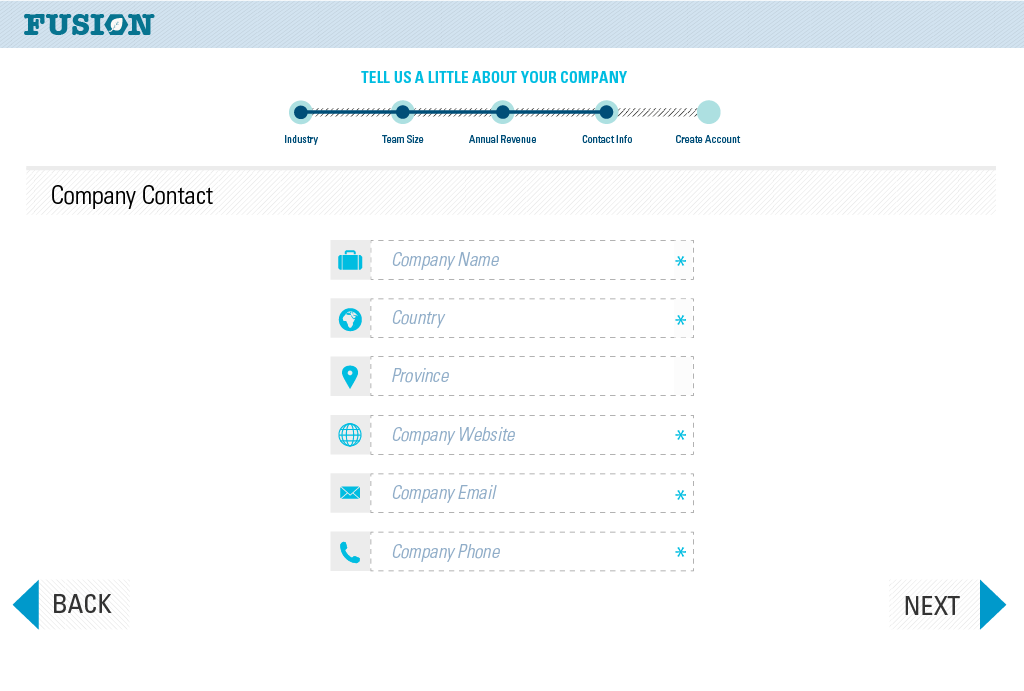
Task: Select the envelope icon next to Company Email
Action: 350,492
